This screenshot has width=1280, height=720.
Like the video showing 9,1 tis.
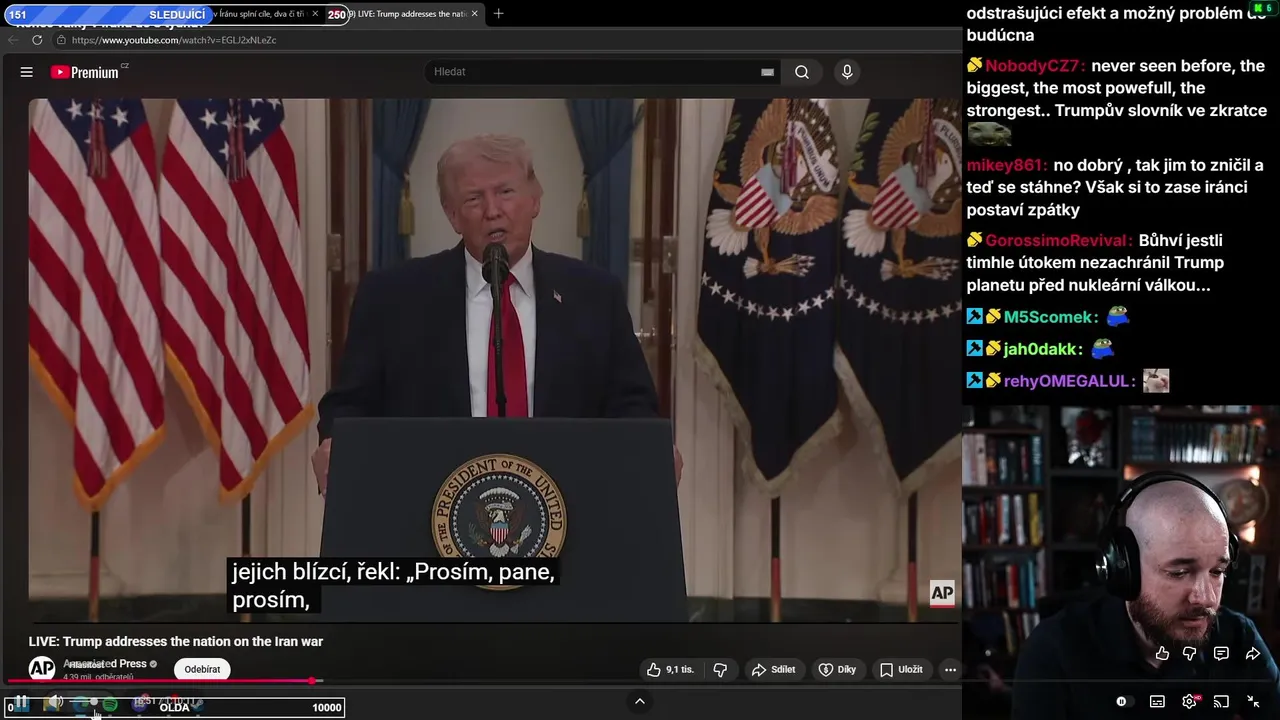pos(670,669)
